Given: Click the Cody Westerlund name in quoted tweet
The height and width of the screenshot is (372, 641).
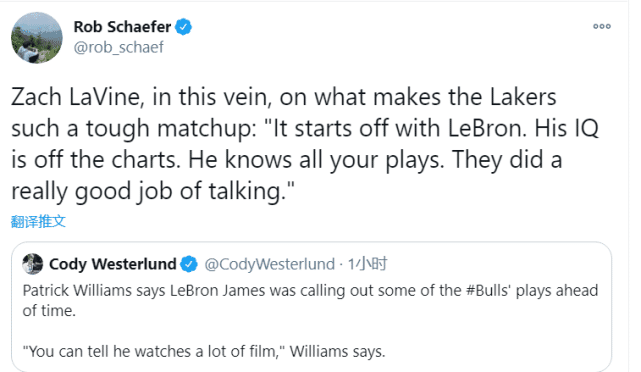Looking at the screenshot, I should 113,264.
